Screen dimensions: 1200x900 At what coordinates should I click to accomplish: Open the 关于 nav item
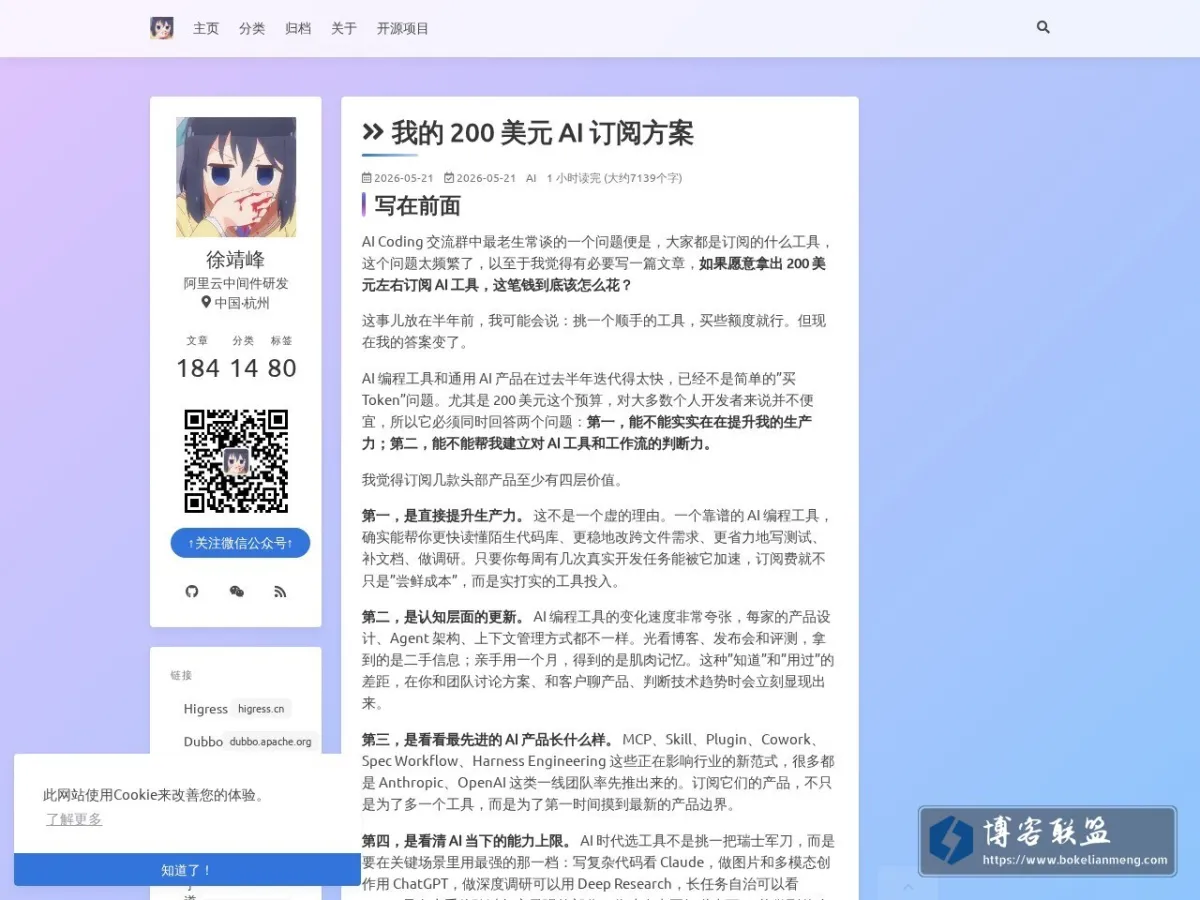point(344,28)
